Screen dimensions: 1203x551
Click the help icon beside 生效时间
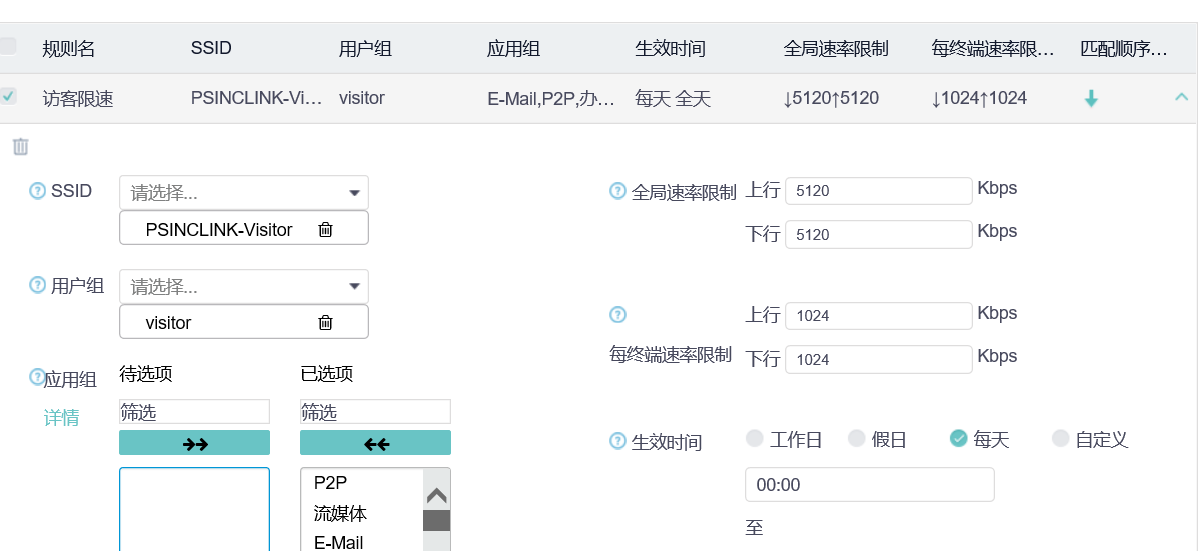[617, 441]
